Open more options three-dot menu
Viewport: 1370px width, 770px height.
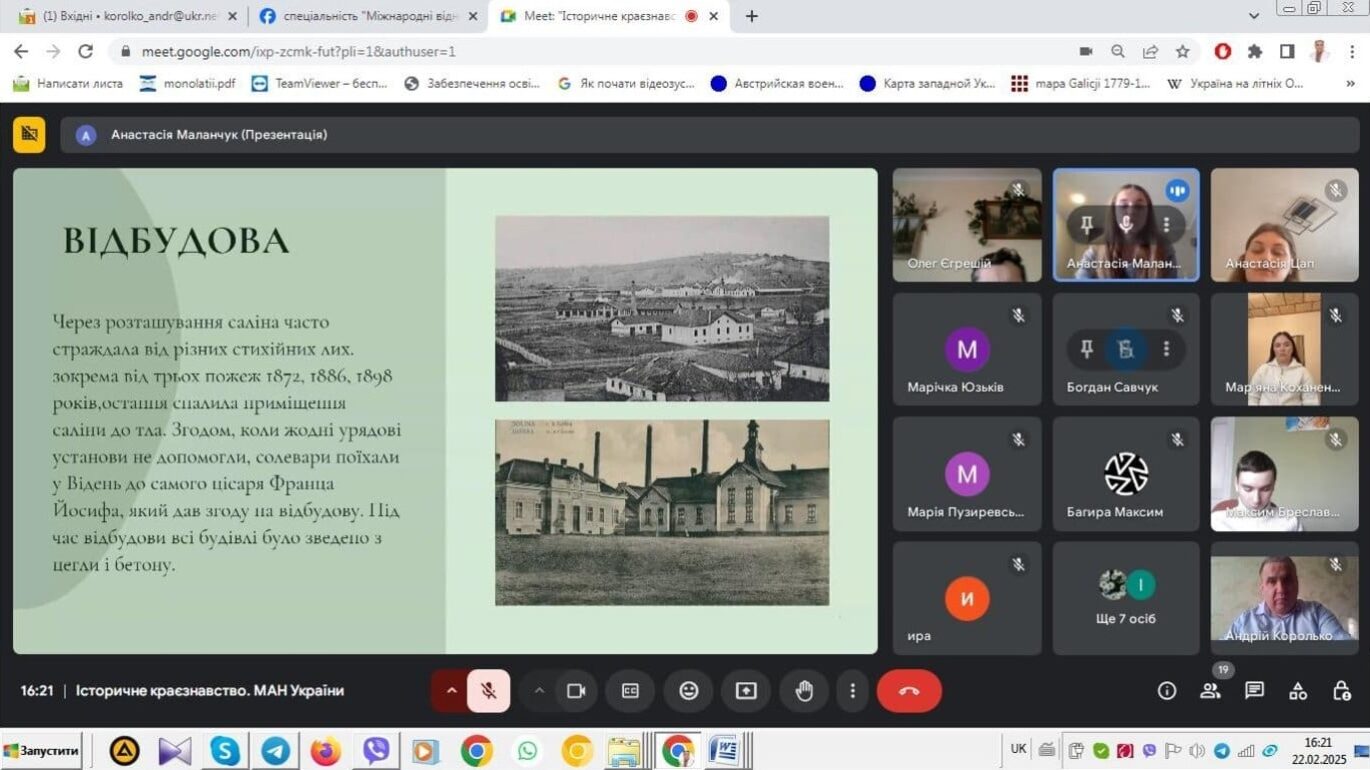pos(852,691)
